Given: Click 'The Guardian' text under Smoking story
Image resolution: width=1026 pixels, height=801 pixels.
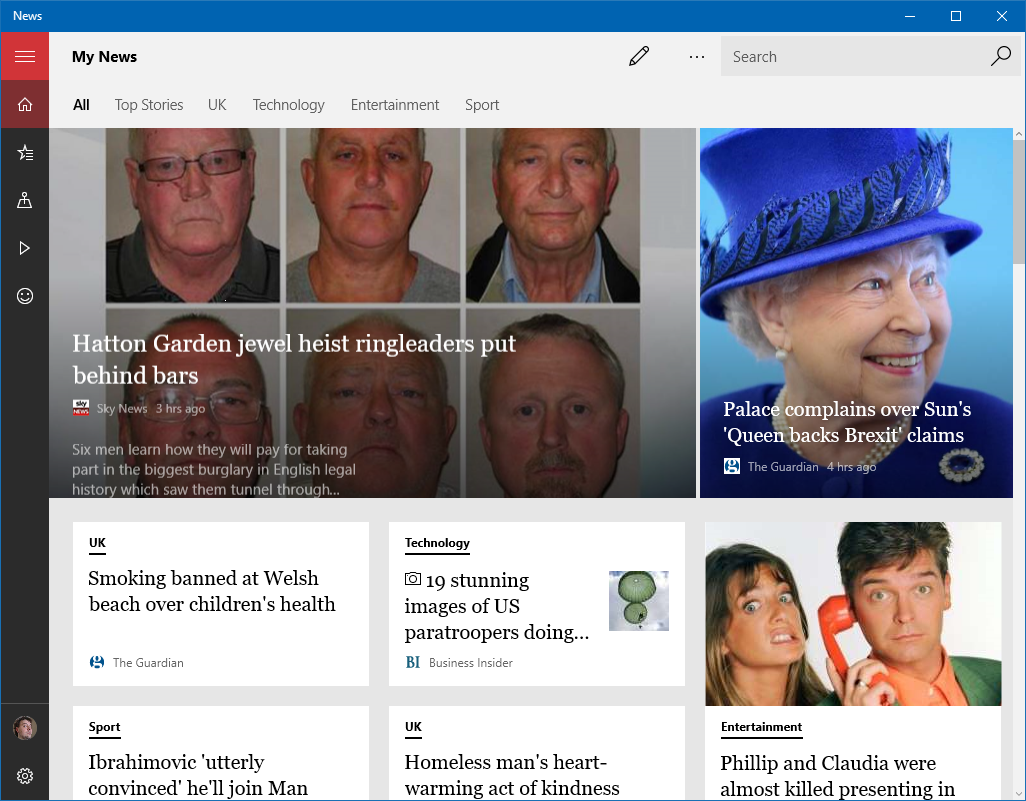Looking at the screenshot, I should click(149, 662).
